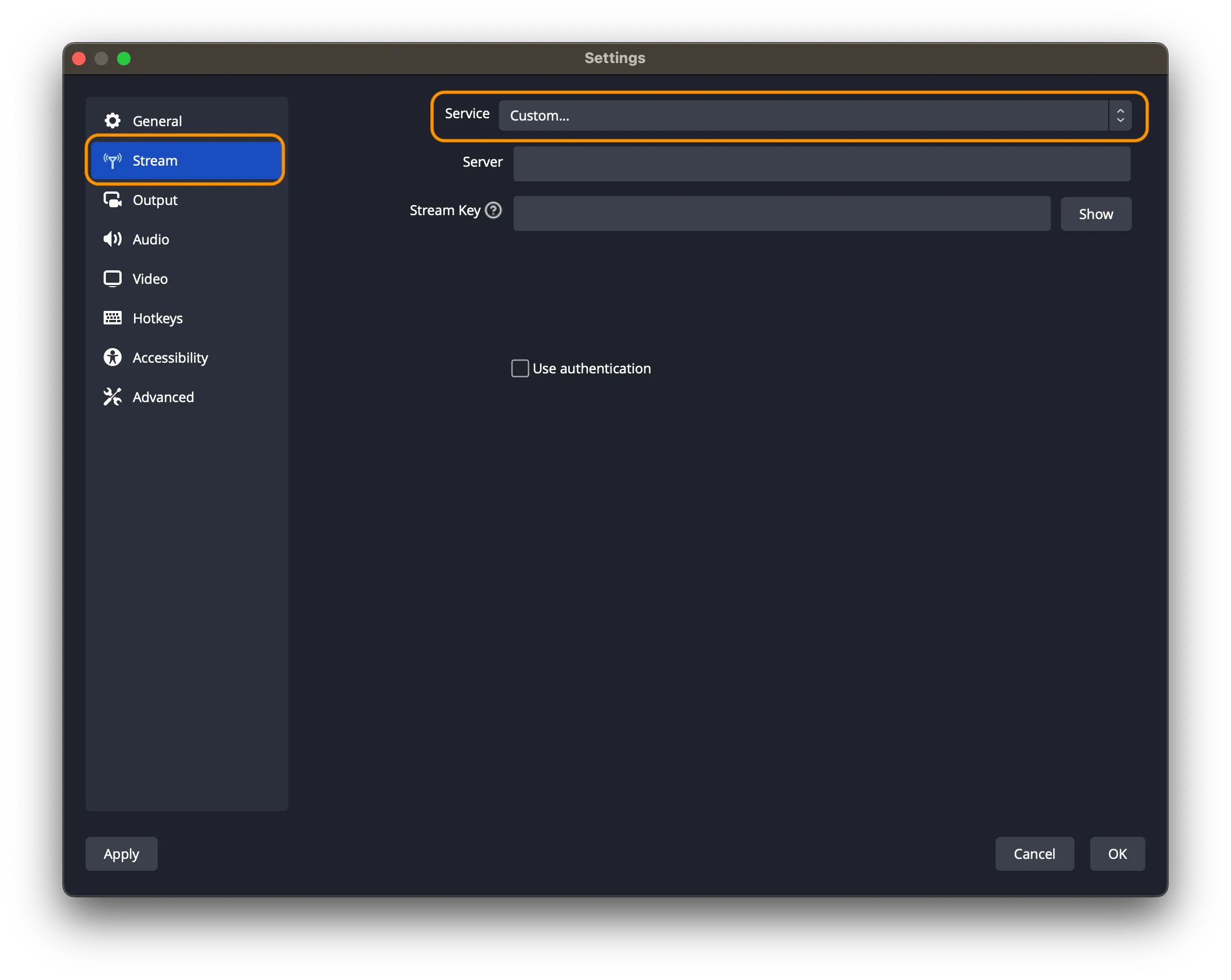Click the Advanced tools icon

coord(113,397)
